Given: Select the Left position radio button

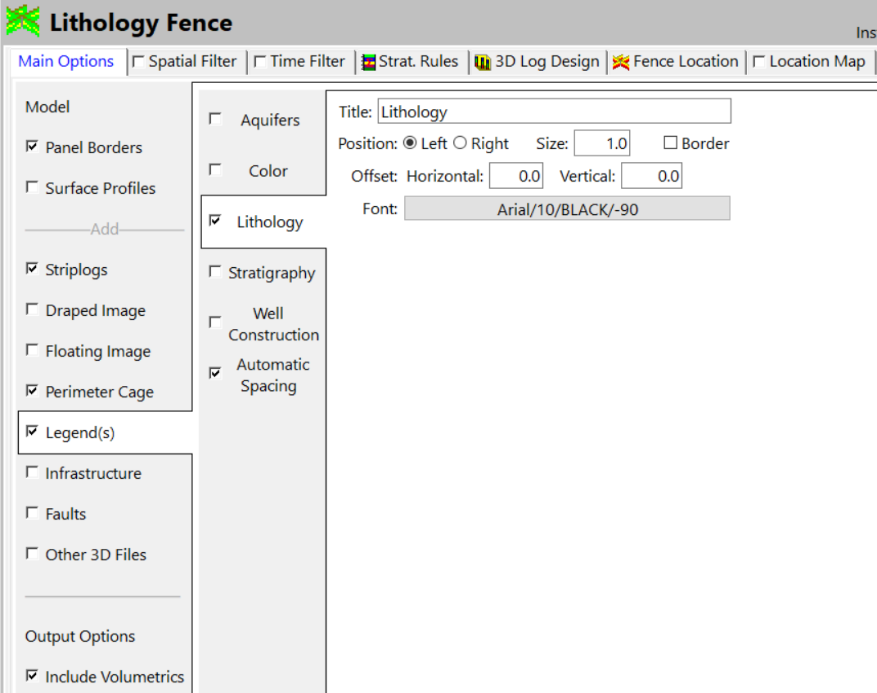Looking at the screenshot, I should [409, 143].
